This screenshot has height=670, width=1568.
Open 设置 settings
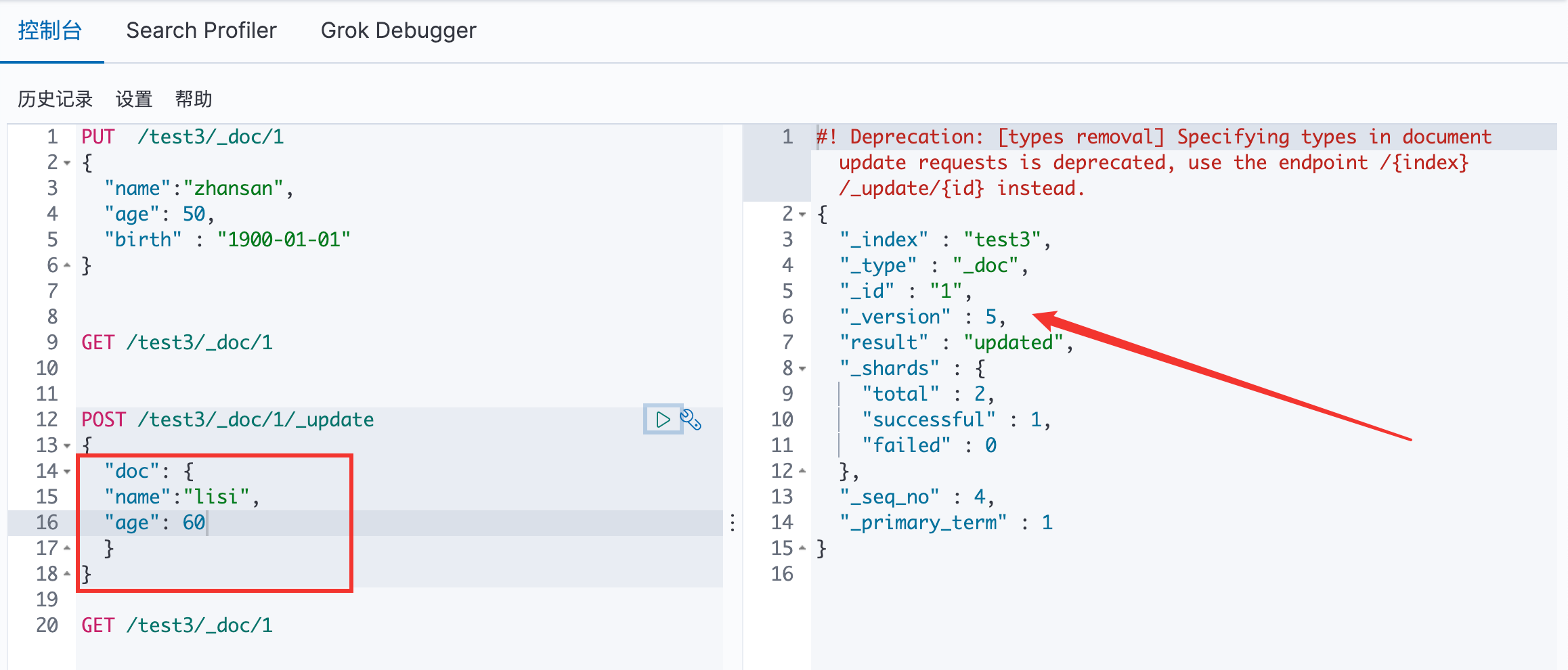coord(133,99)
